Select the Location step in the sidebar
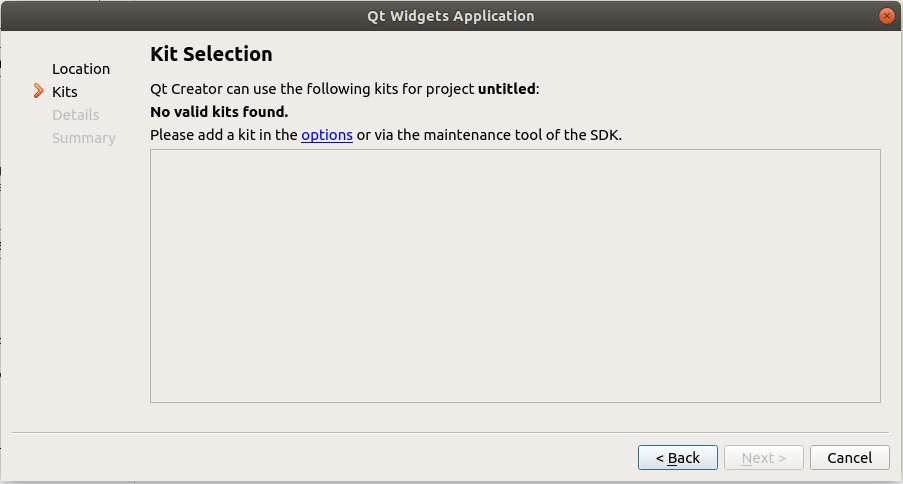Screen dimensions: 903x484 pos(81,69)
